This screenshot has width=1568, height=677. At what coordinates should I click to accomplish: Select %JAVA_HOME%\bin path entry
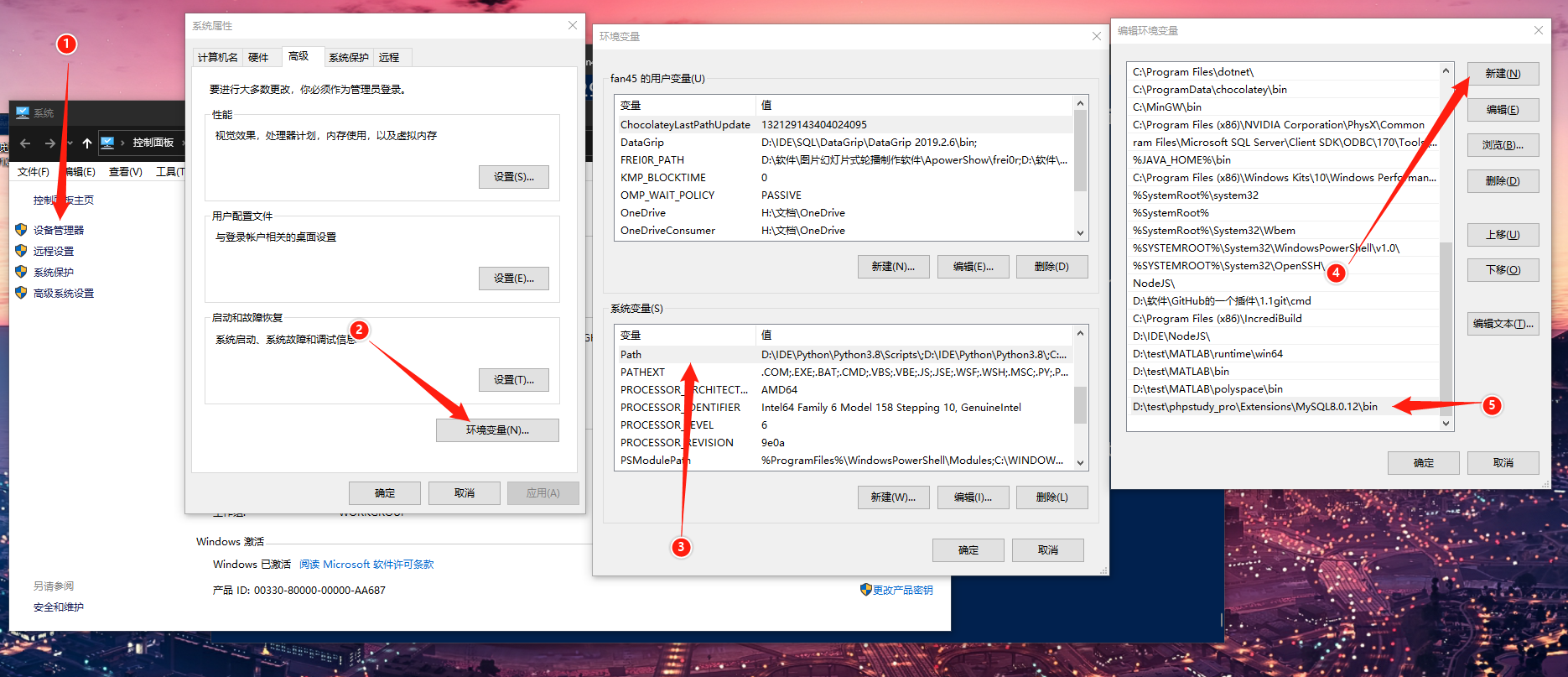pos(1284,159)
